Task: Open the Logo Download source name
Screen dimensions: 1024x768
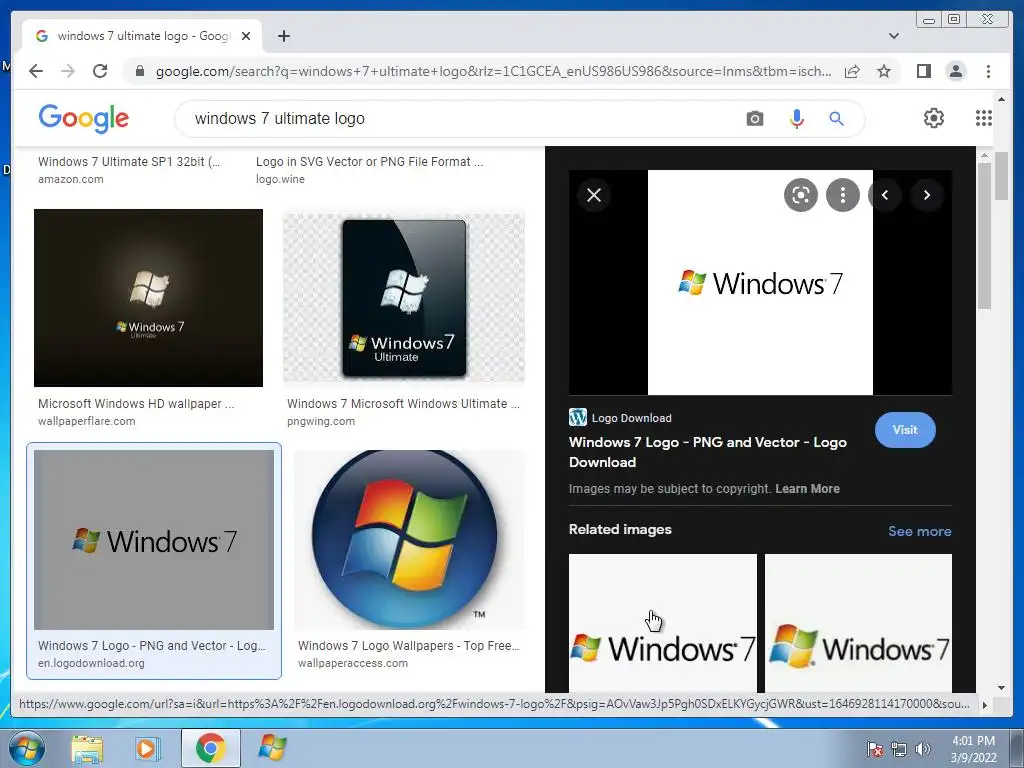Action: point(632,418)
